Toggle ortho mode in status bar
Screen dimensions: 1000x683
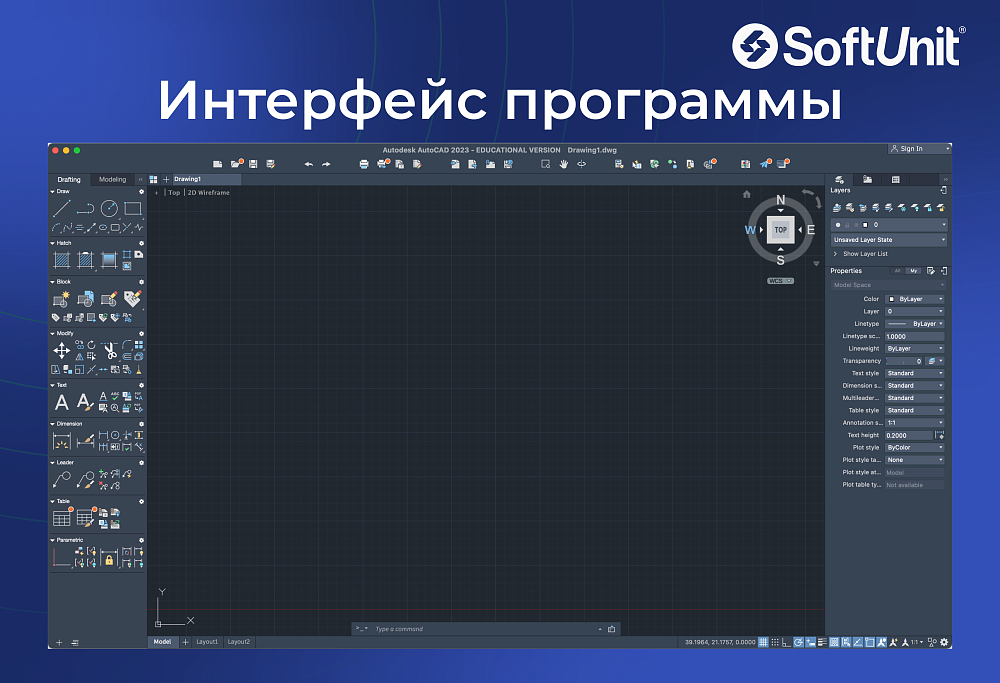(786, 642)
